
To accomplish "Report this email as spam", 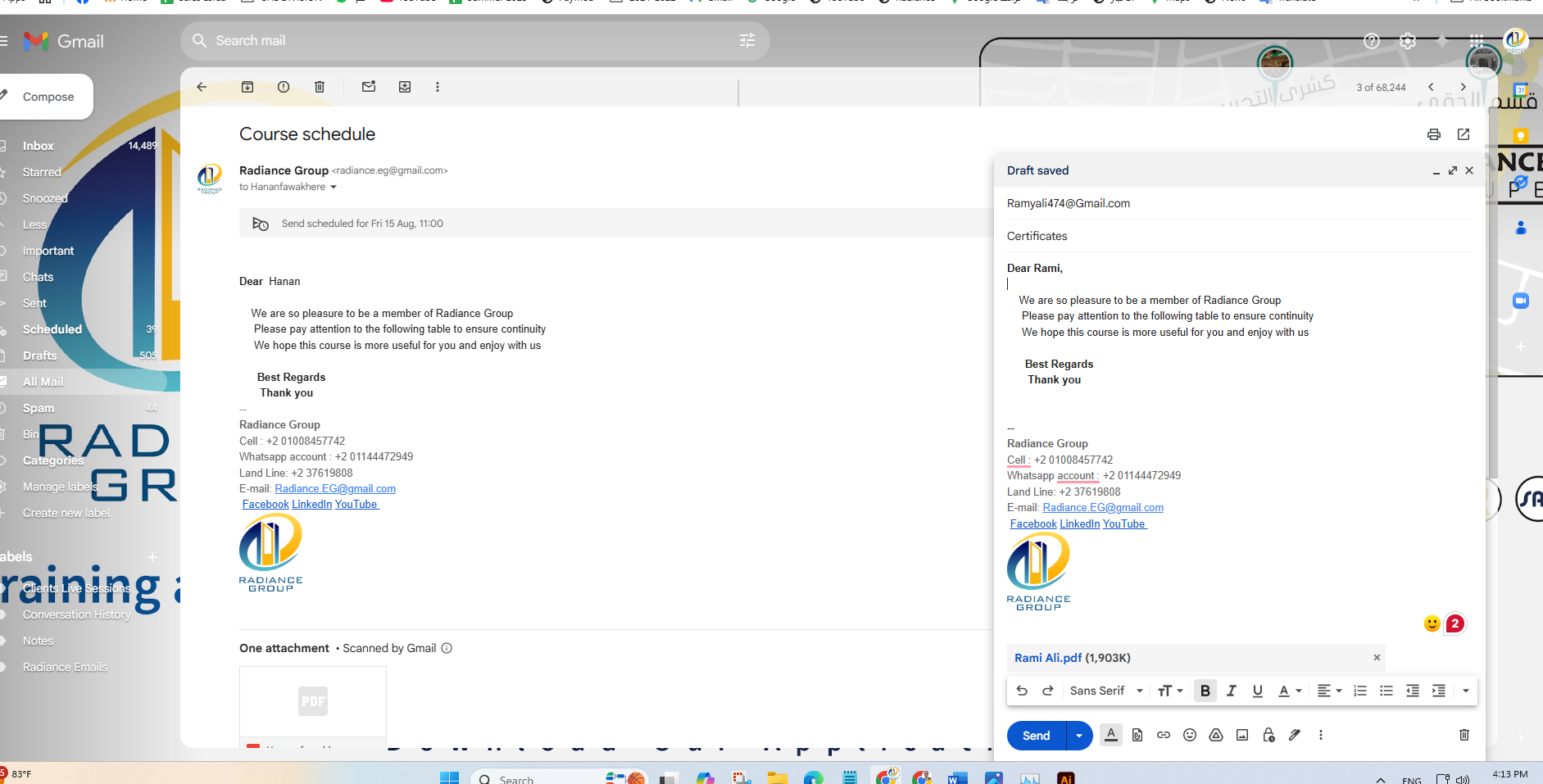I will [284, 87].
